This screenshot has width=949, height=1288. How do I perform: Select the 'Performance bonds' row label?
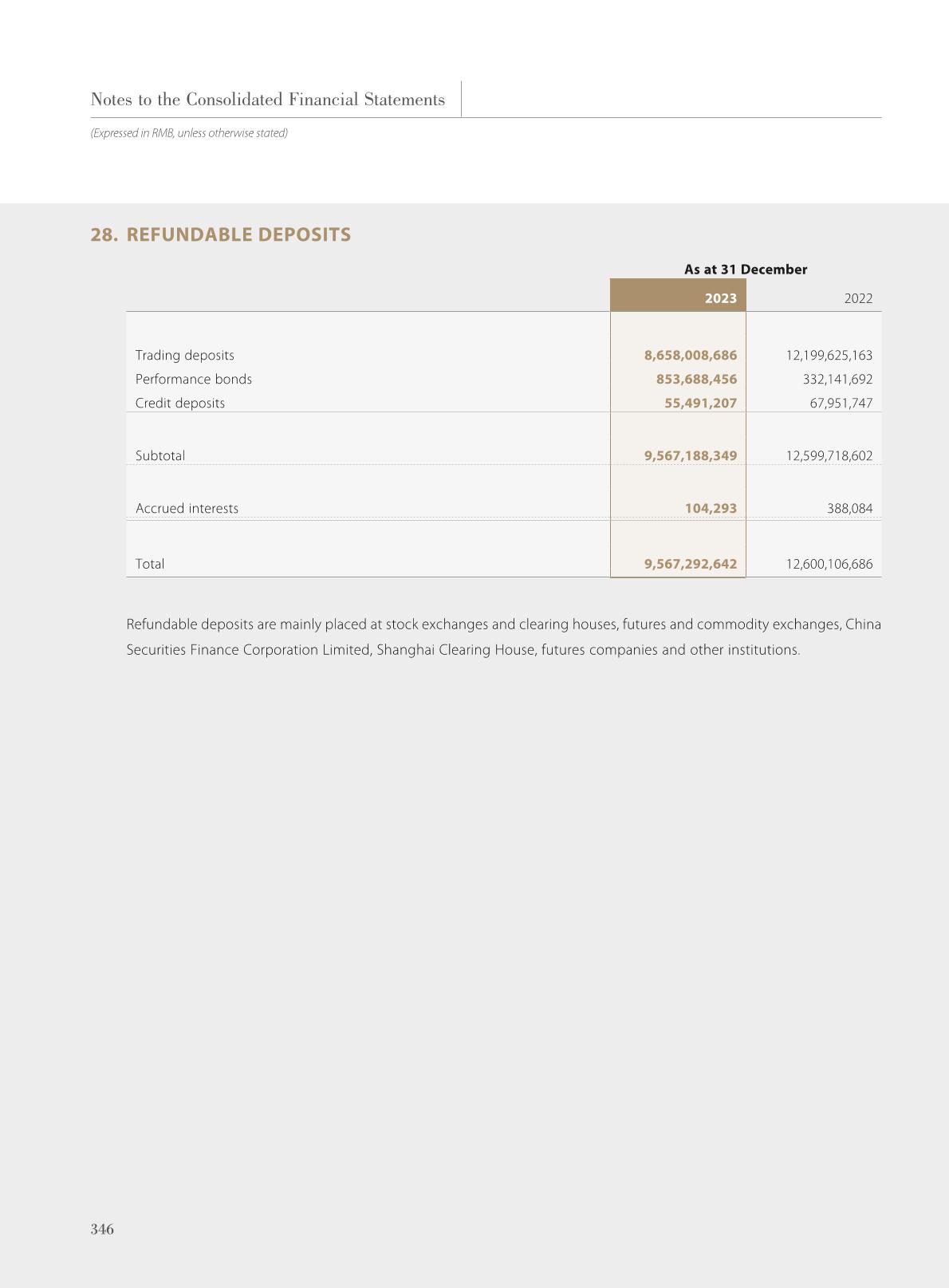tap(194, 379)
